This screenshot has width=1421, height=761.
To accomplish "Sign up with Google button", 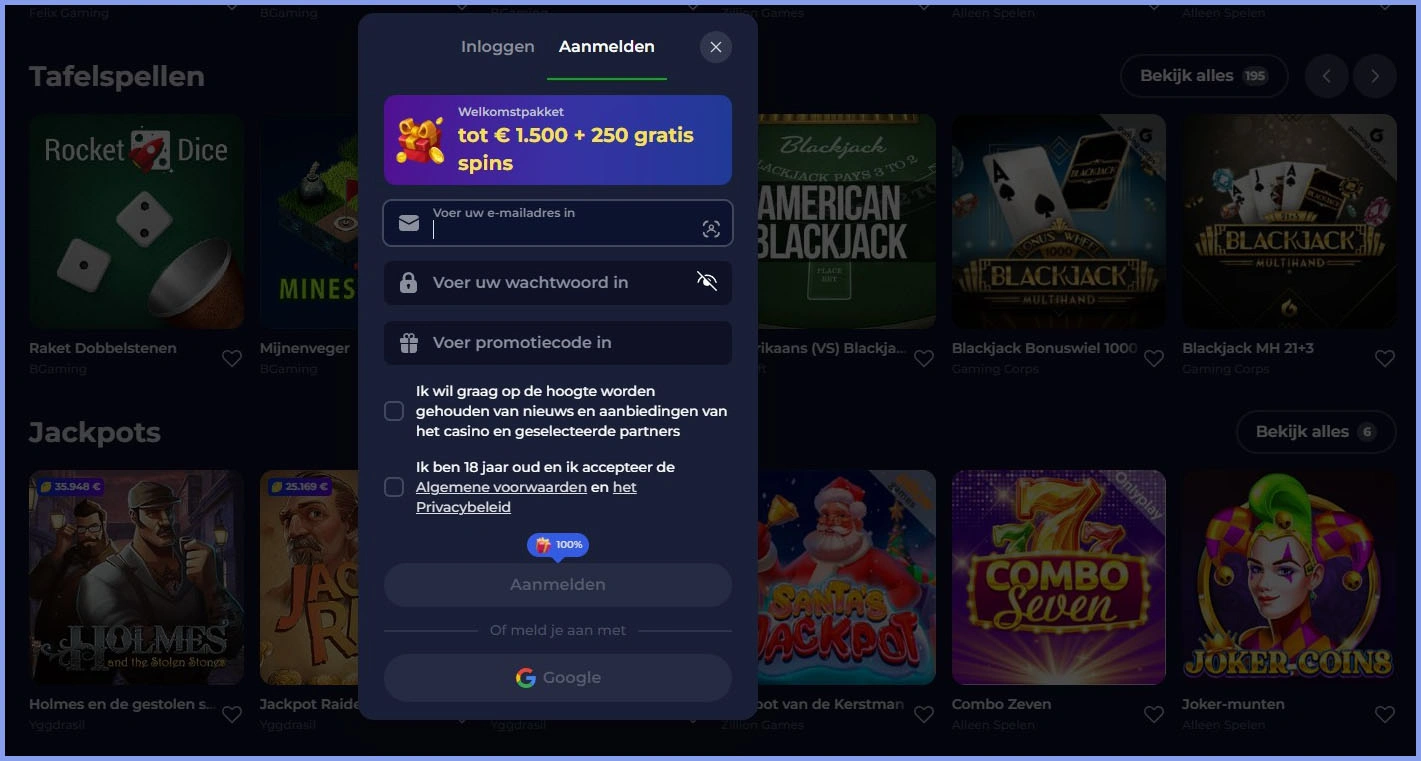I will click(558, 678).
